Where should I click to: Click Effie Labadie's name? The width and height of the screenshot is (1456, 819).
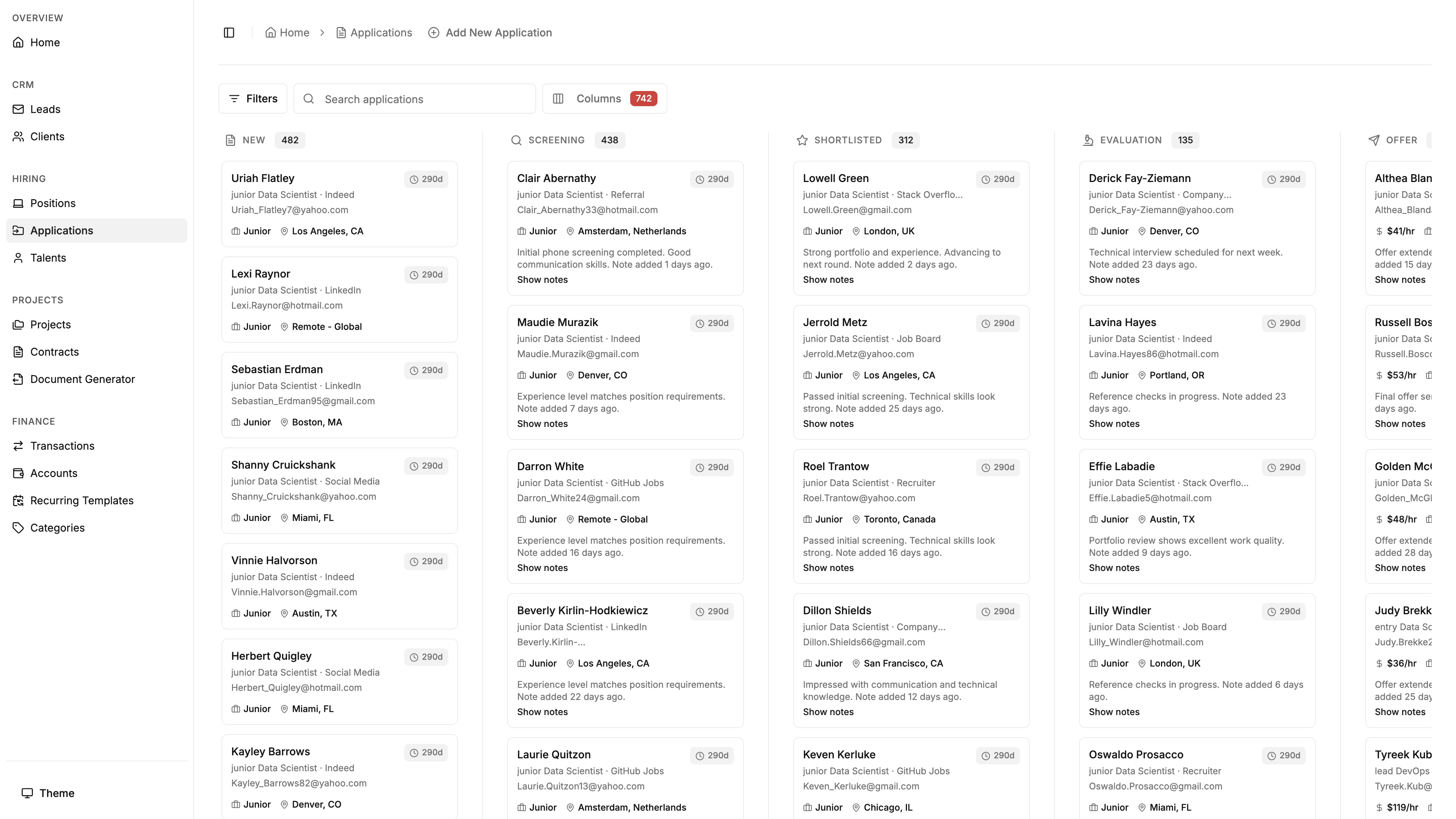[1122, 467]
